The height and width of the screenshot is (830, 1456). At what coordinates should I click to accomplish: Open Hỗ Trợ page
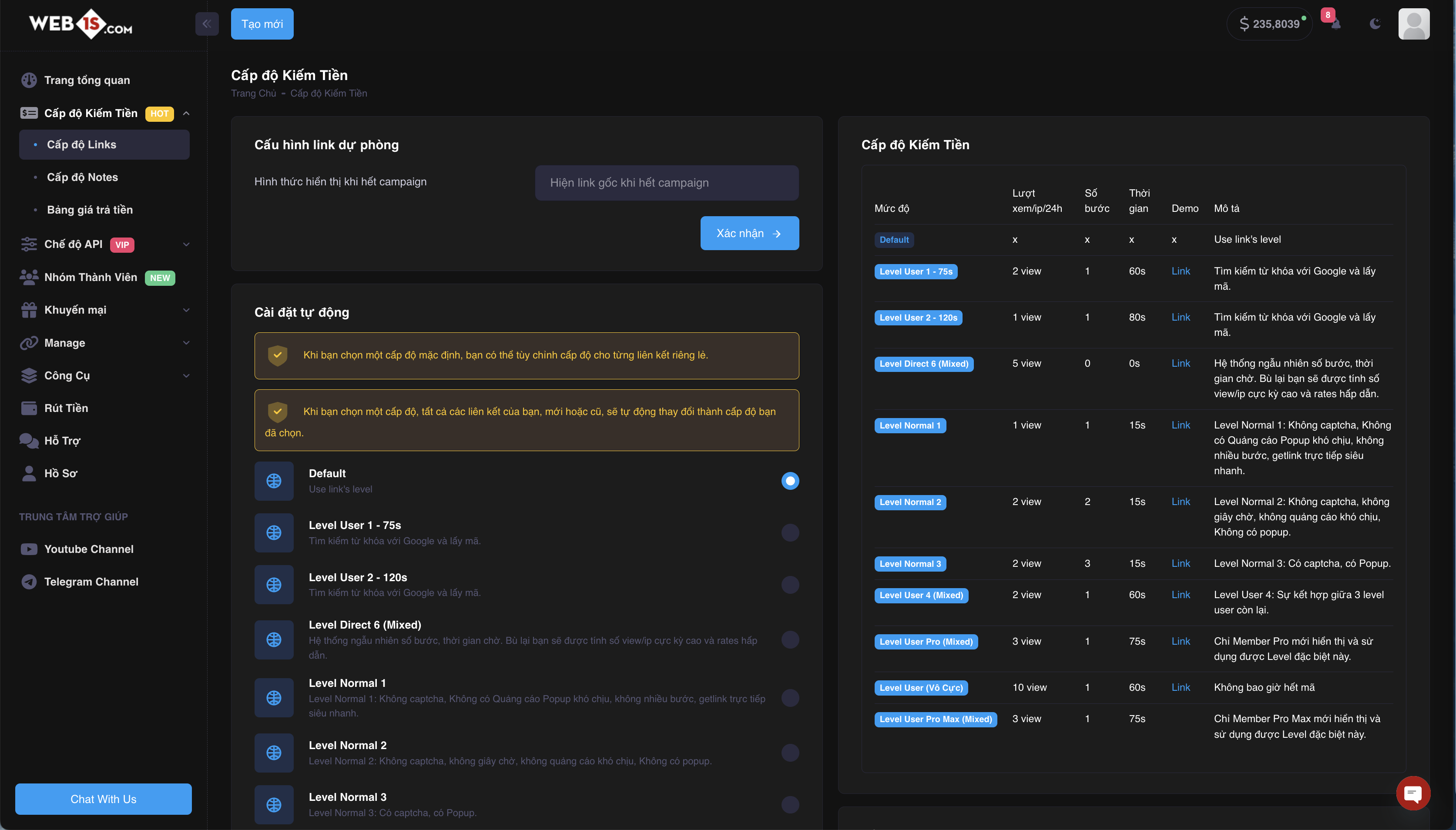(x=104, y=441)
